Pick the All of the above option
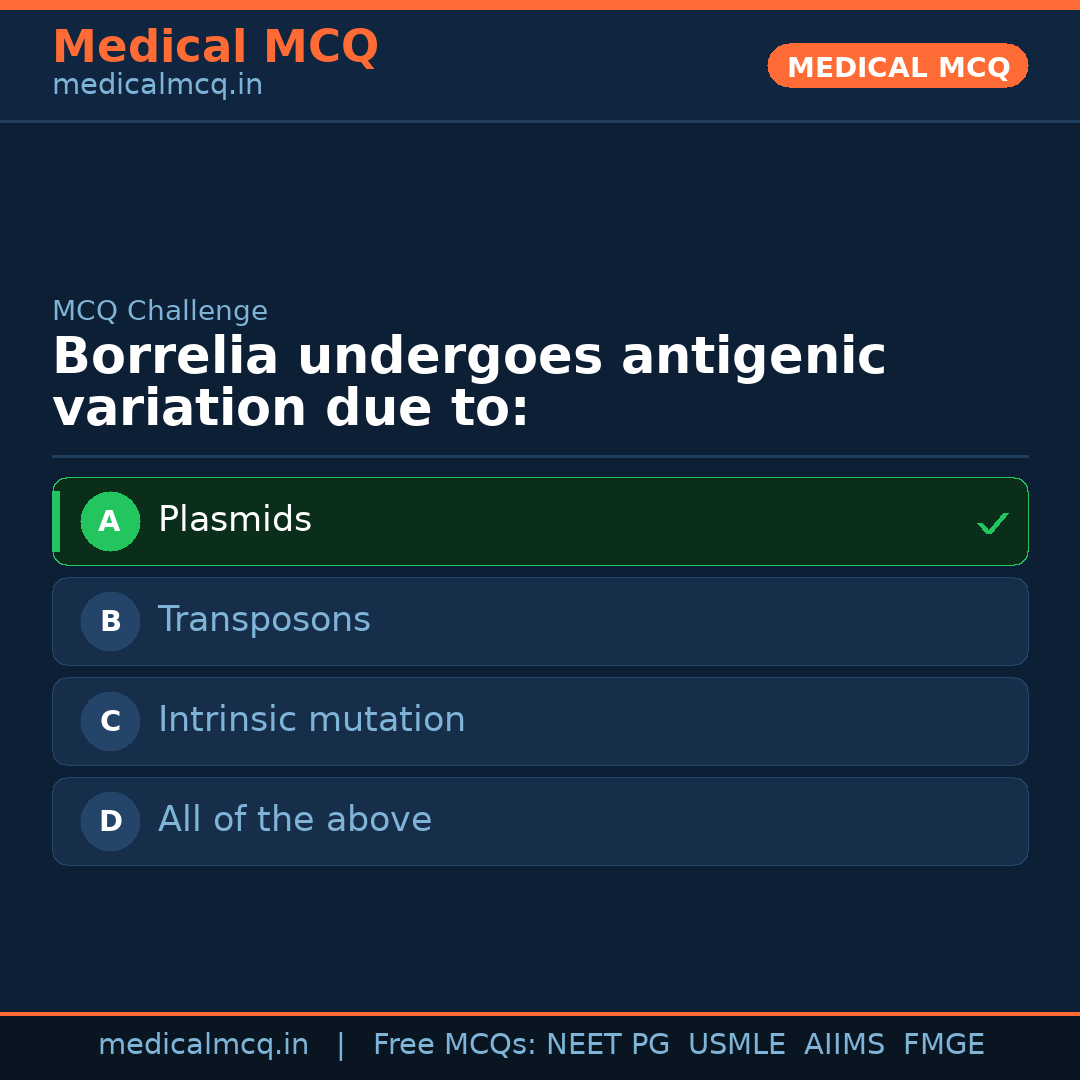 (x=295, y=820)
